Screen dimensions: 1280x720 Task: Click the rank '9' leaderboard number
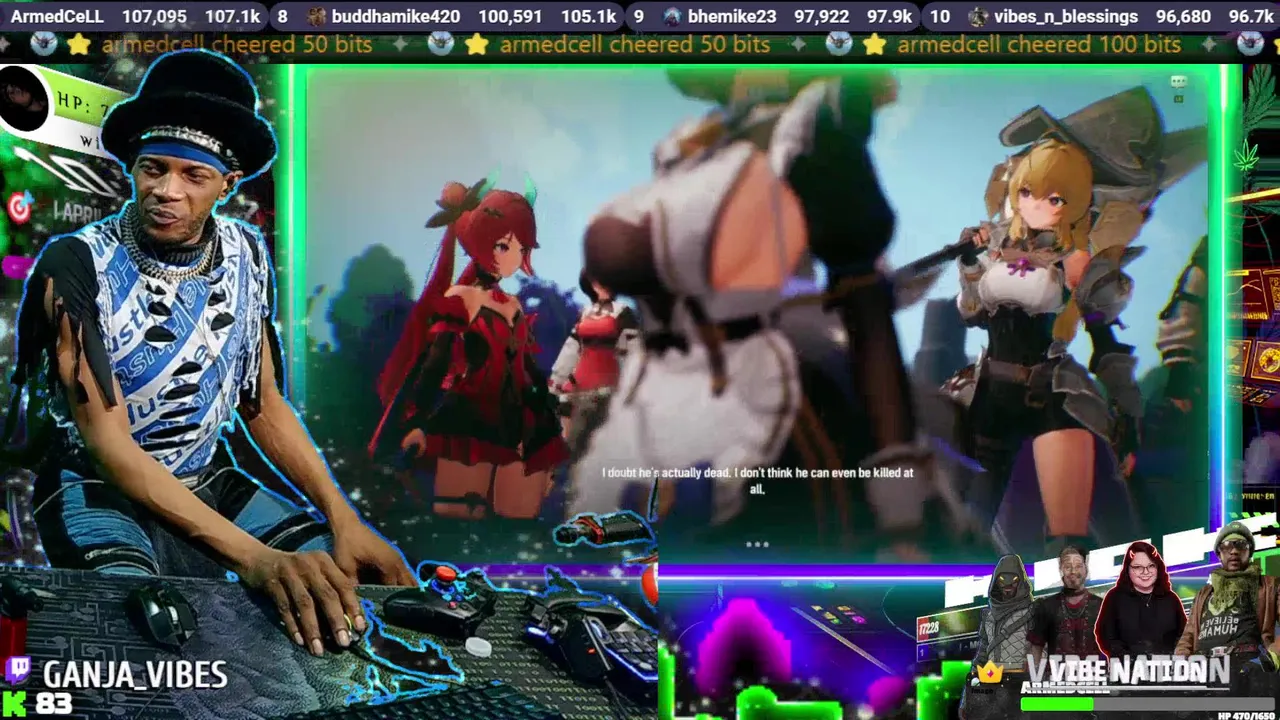coord(639,16)
